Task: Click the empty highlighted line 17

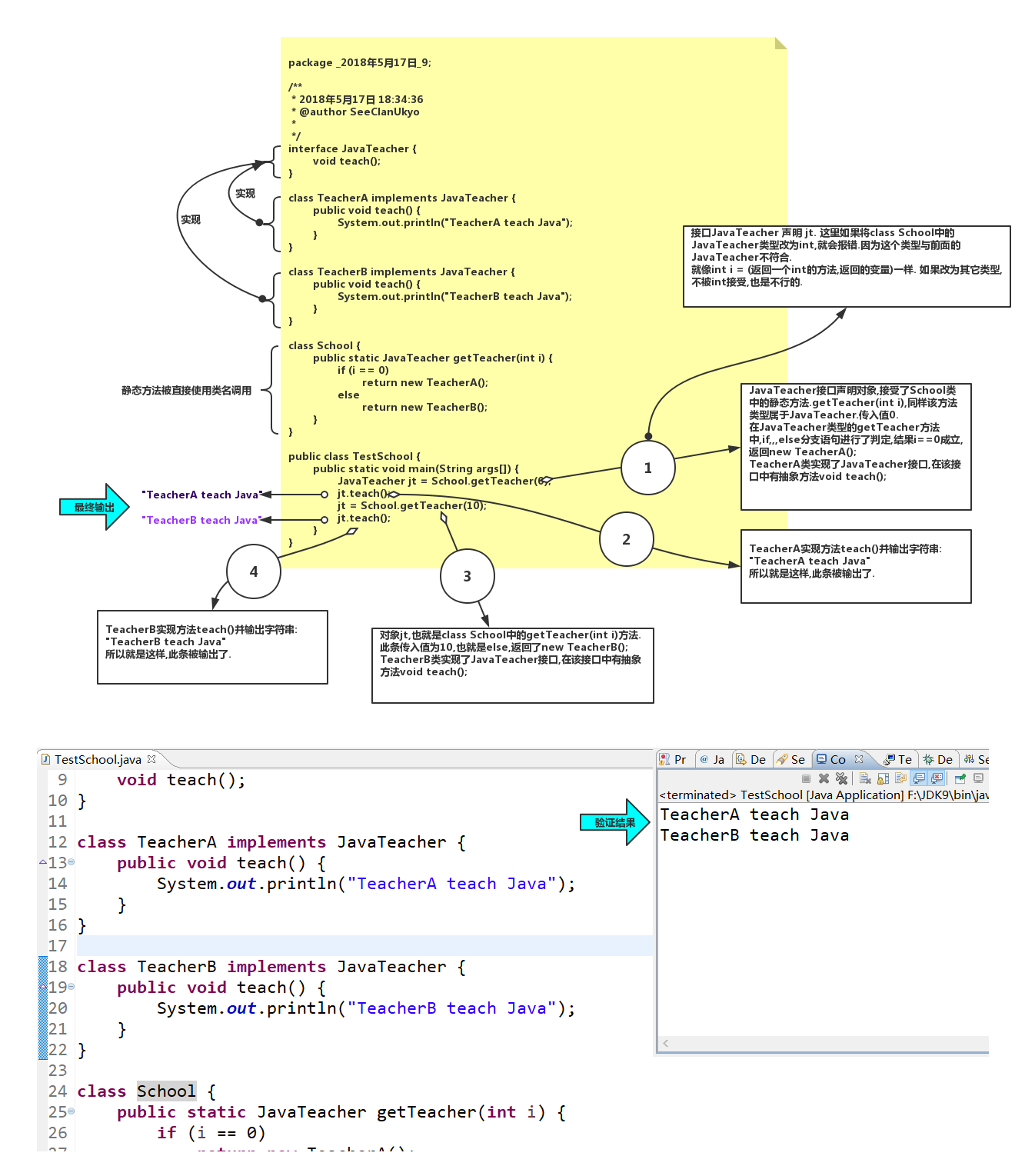Action: [364, 946]
